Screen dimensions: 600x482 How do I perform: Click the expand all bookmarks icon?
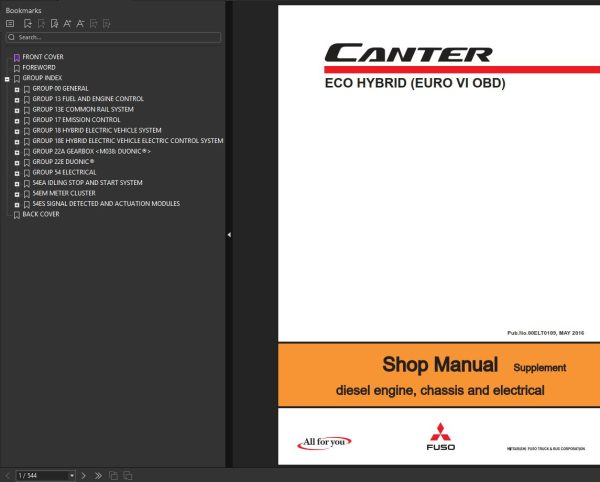click(93, 24)
